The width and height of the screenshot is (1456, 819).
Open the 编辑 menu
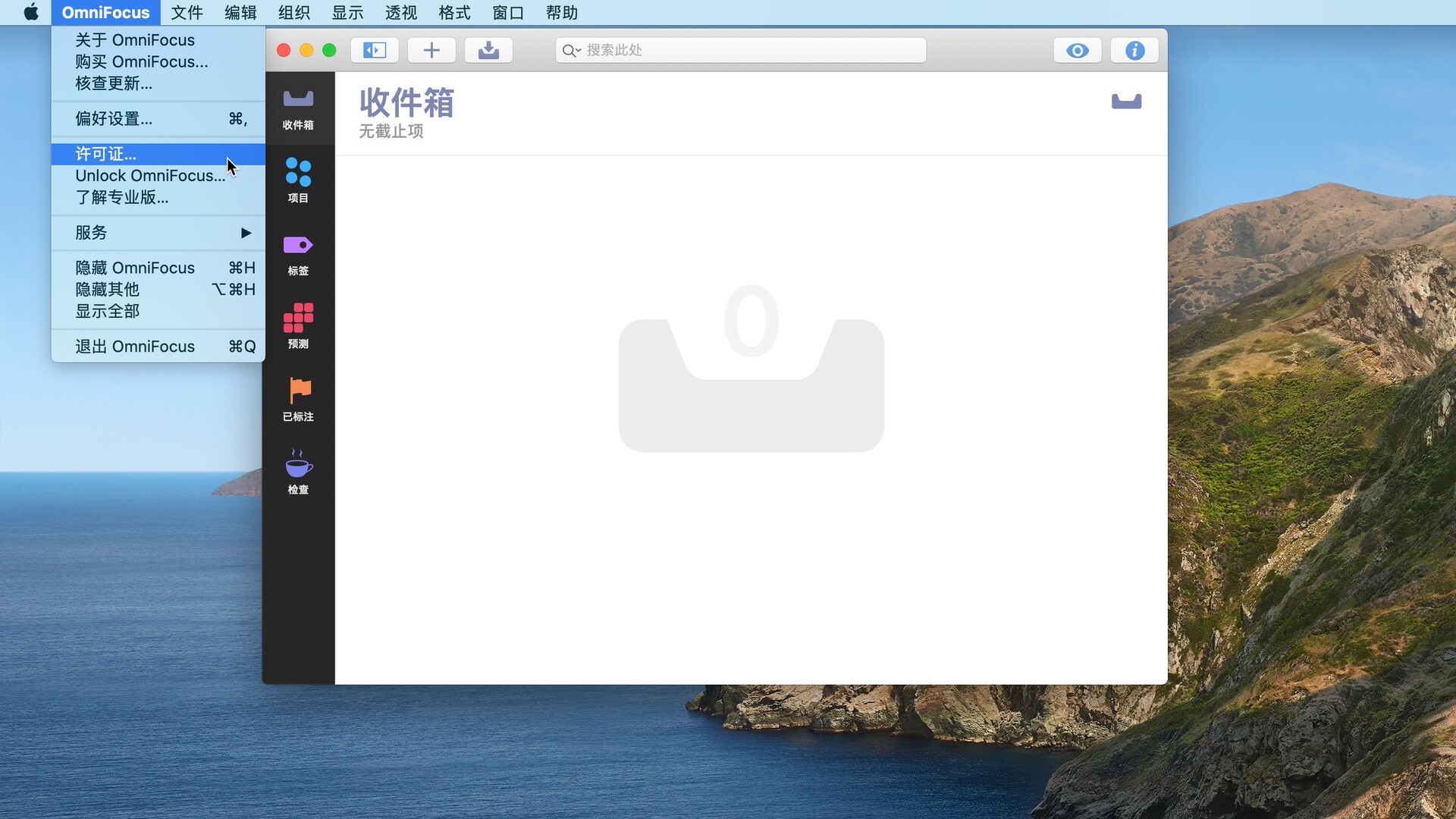click(240, 12)
